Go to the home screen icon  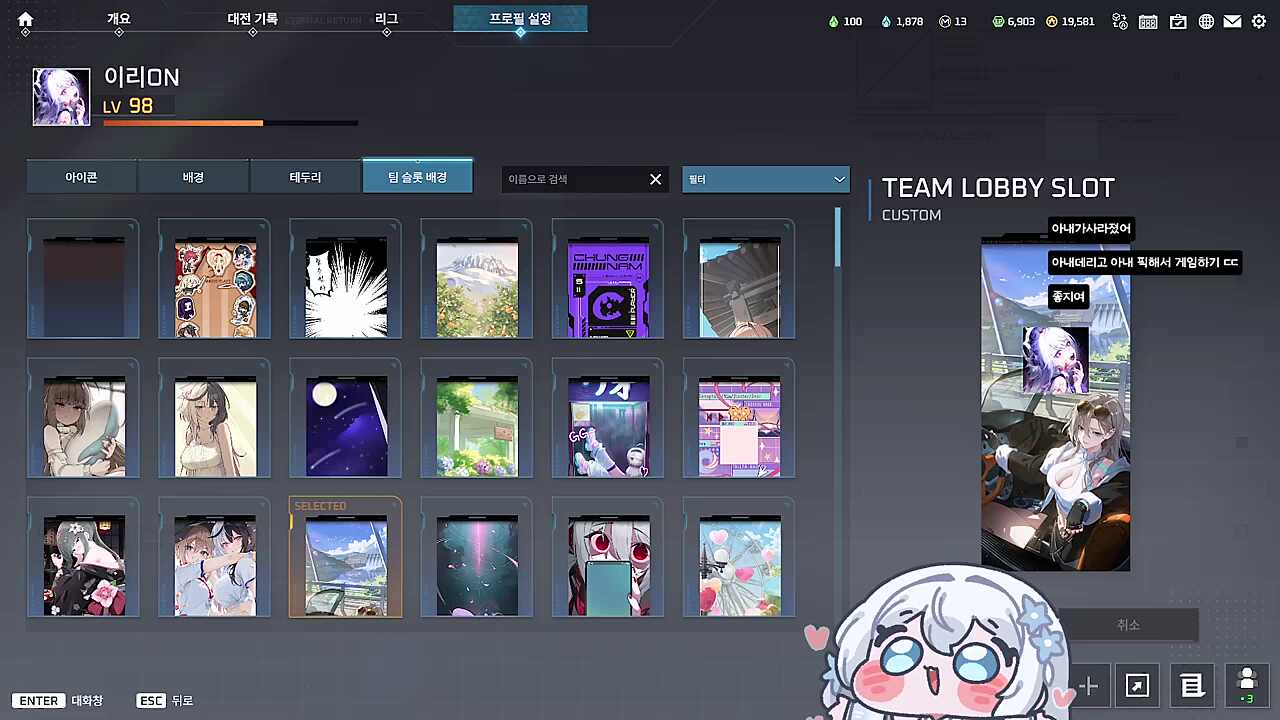coord(26,19)
